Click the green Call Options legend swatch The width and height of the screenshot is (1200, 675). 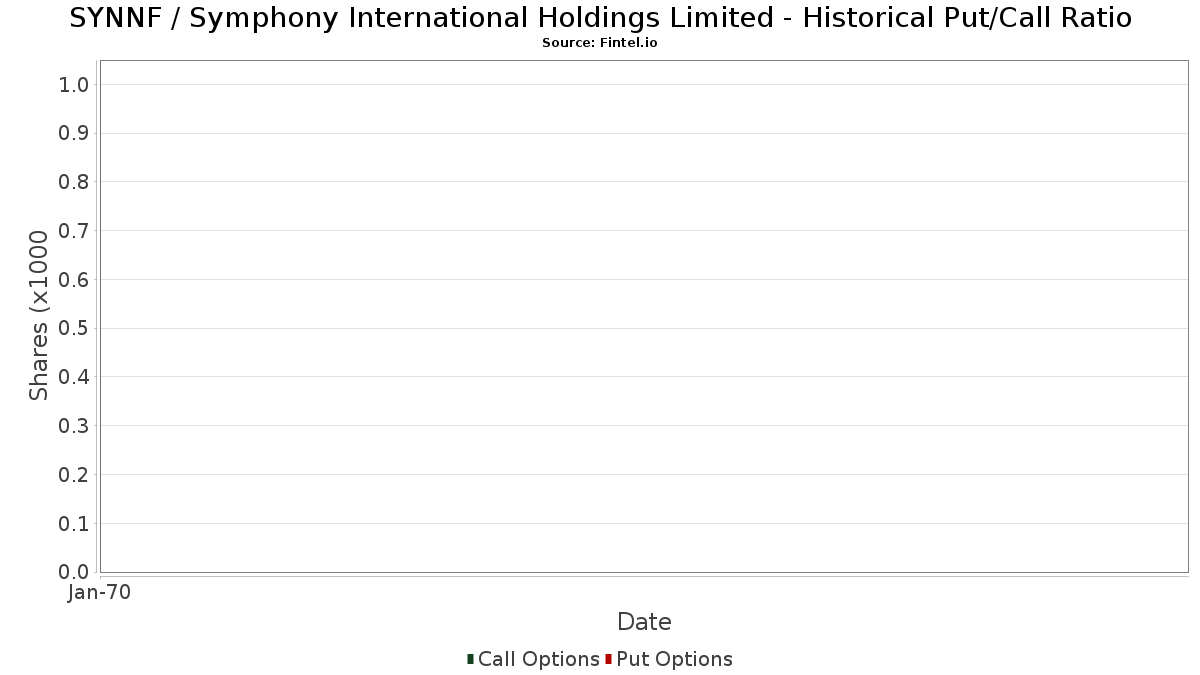(470, 659)
